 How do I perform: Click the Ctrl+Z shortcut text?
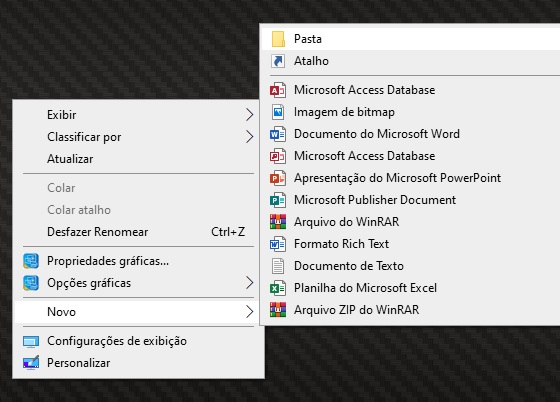point(228,232)
